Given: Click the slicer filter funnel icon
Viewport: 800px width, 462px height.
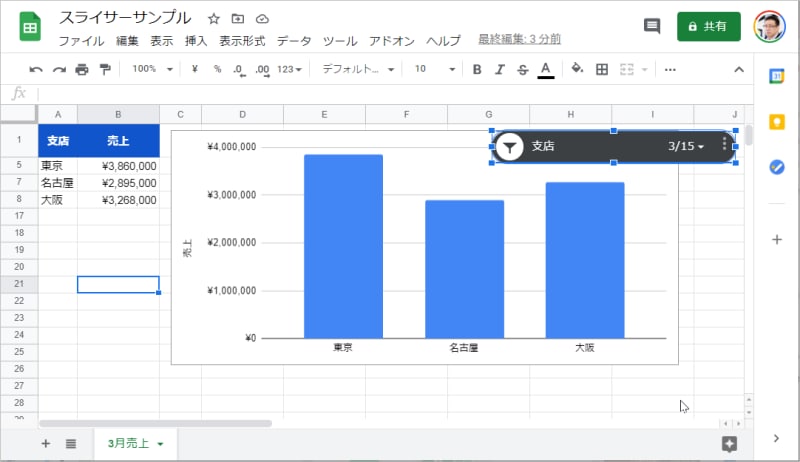Looking at the screenshot, I should click(509, 147).
